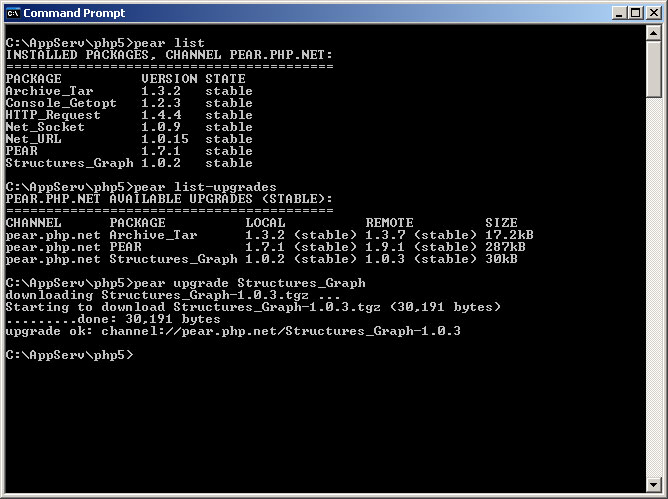668x499 pixels.
Task: Click the "Command Prompt" title bar text
Action: [x=74, y=13]
